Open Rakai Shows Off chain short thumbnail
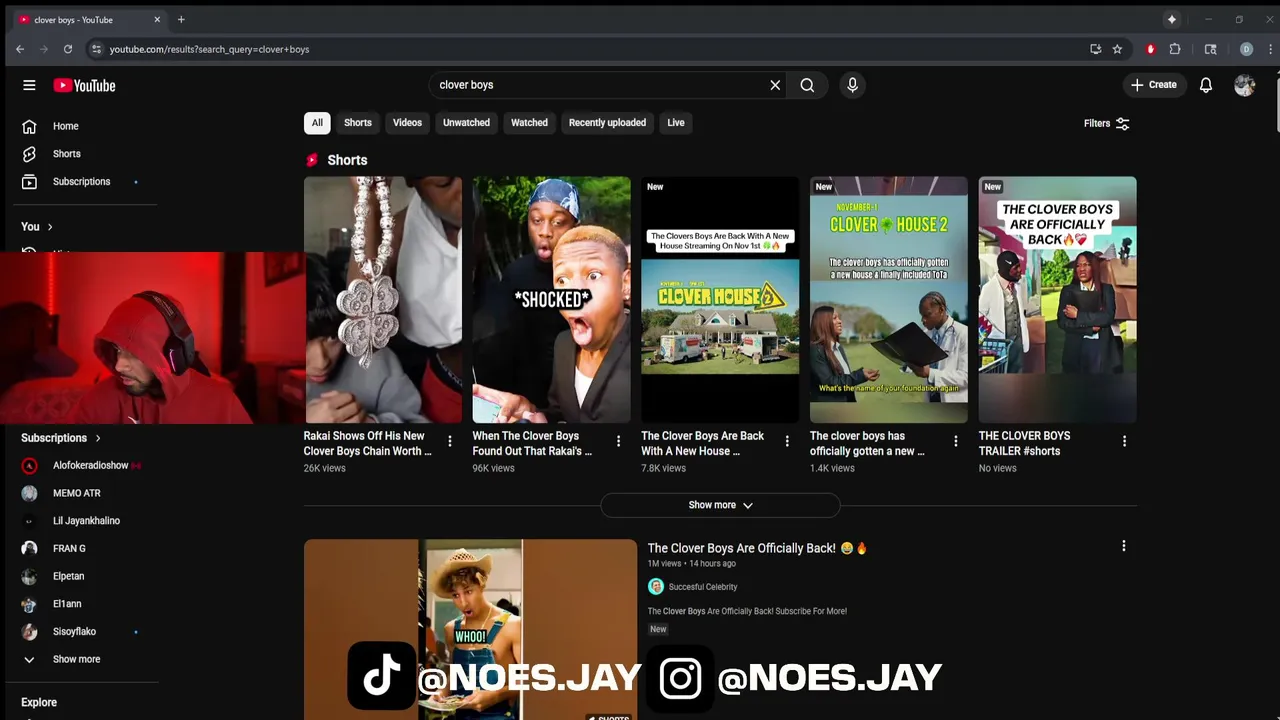This screenshot has height=720, width=1280. [x=383, y=300]
